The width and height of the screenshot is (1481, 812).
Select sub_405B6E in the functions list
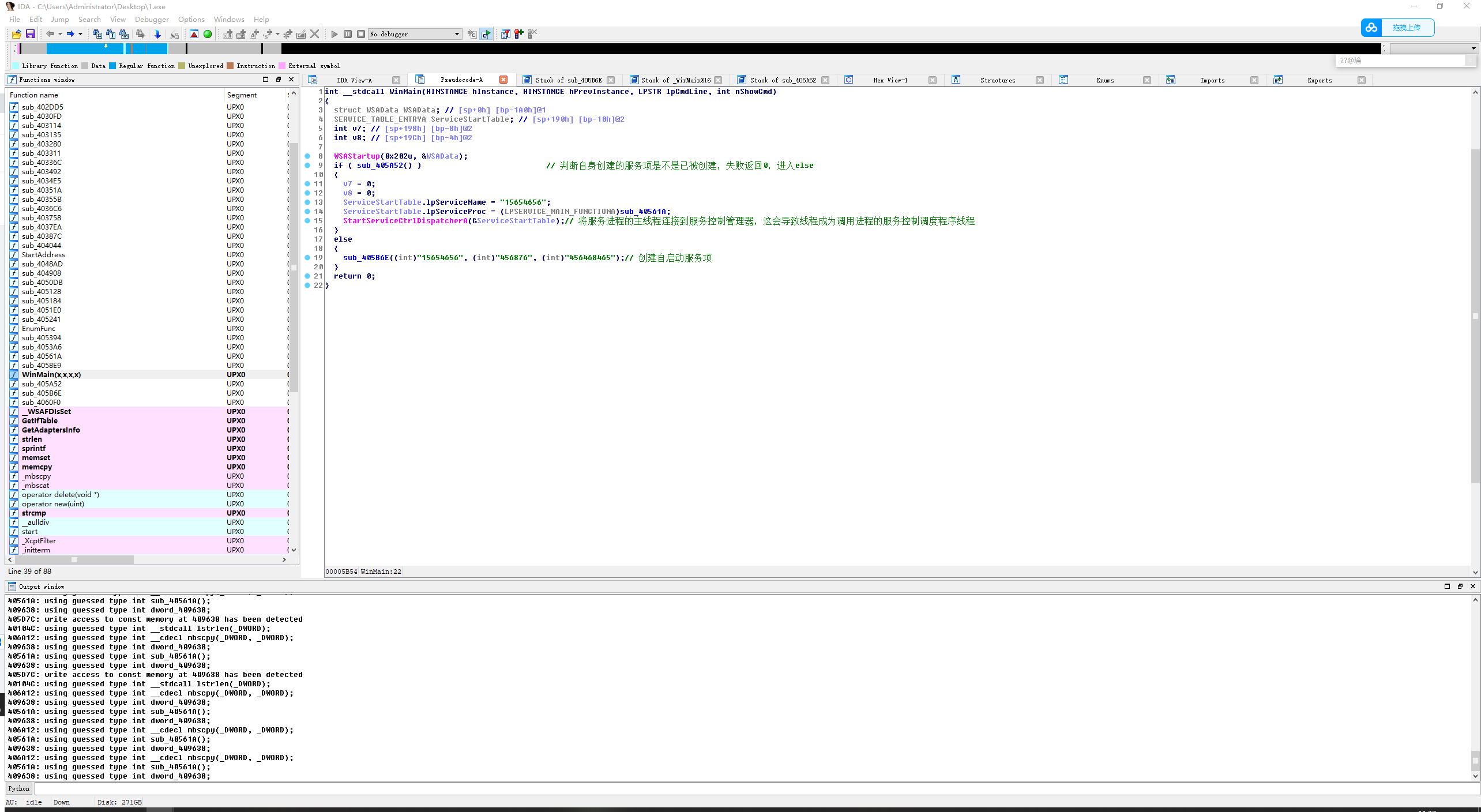click(42, 393)
